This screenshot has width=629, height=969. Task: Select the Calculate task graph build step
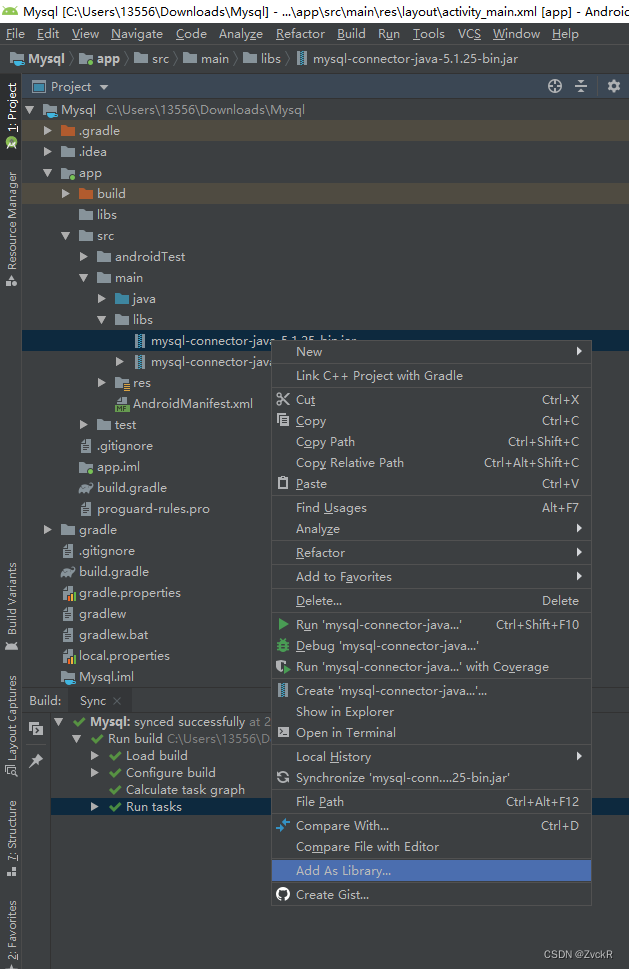click(x=185, y=790)
